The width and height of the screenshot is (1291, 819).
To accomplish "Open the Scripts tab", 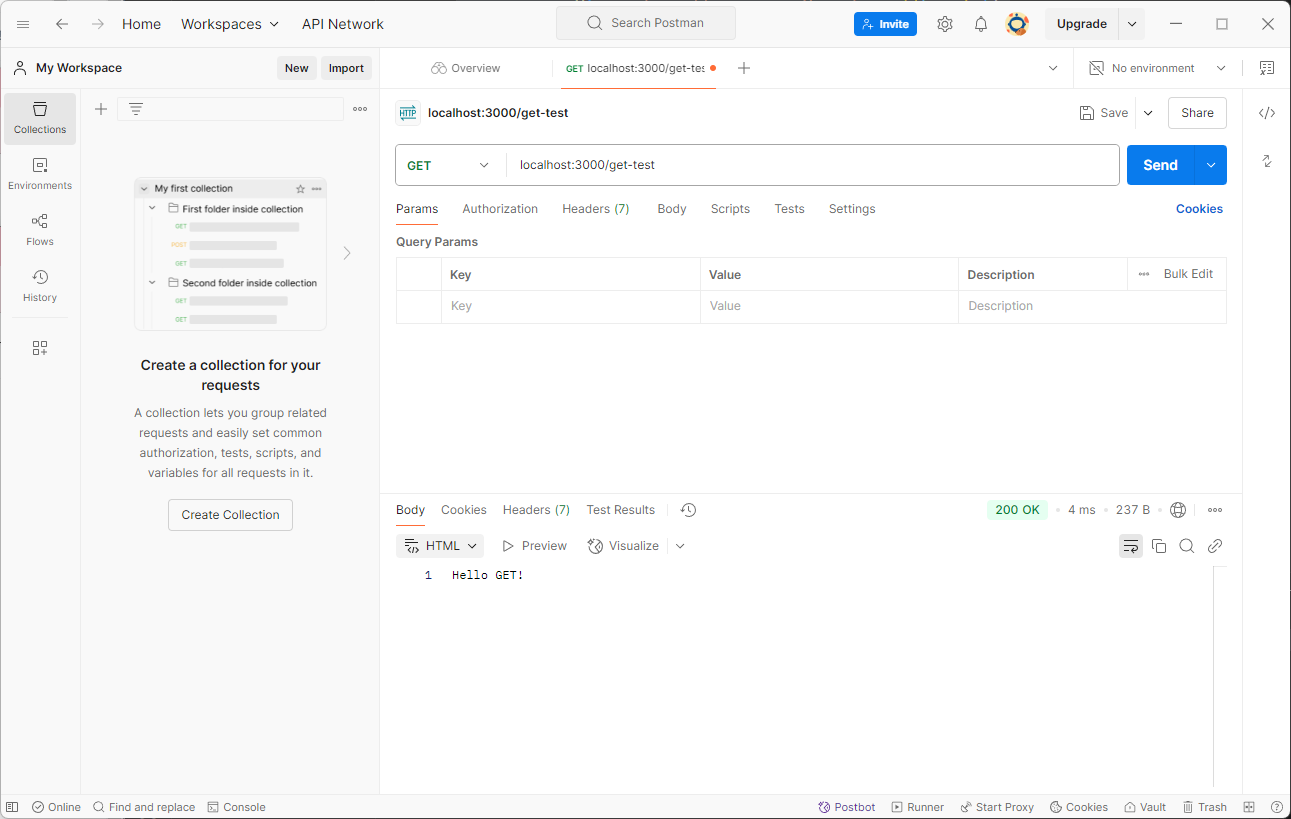I will [730, 209].
